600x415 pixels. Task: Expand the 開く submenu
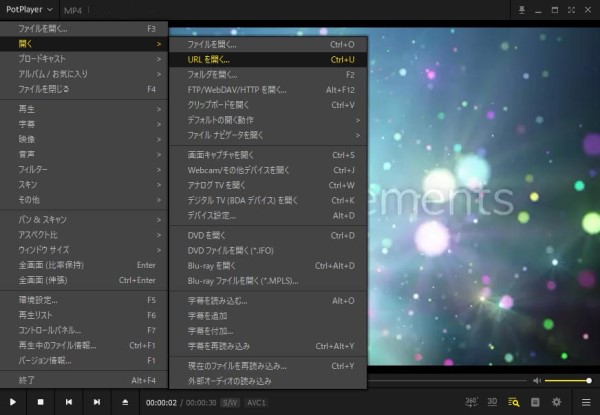(x=84, y=44)
